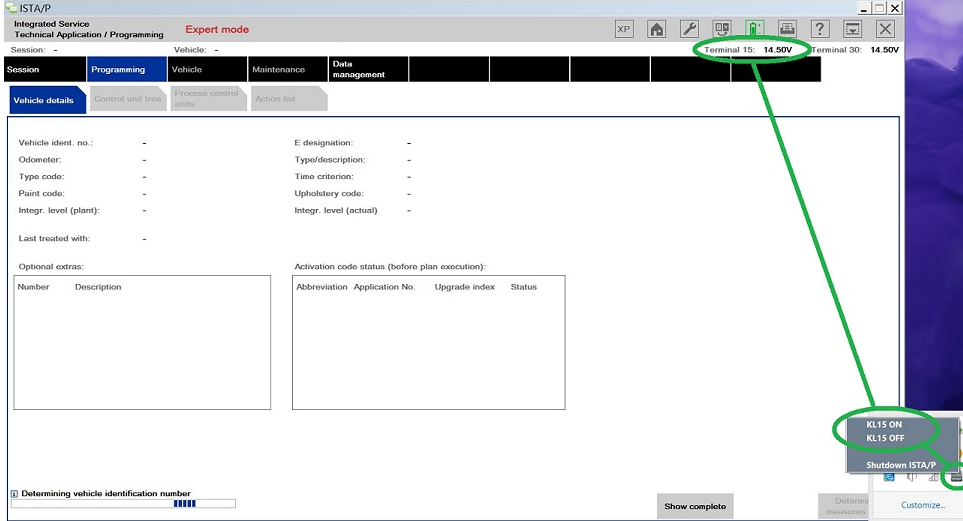Click the Optional extras heading
Screen dimensions: 963x521
tap(51, 267)
